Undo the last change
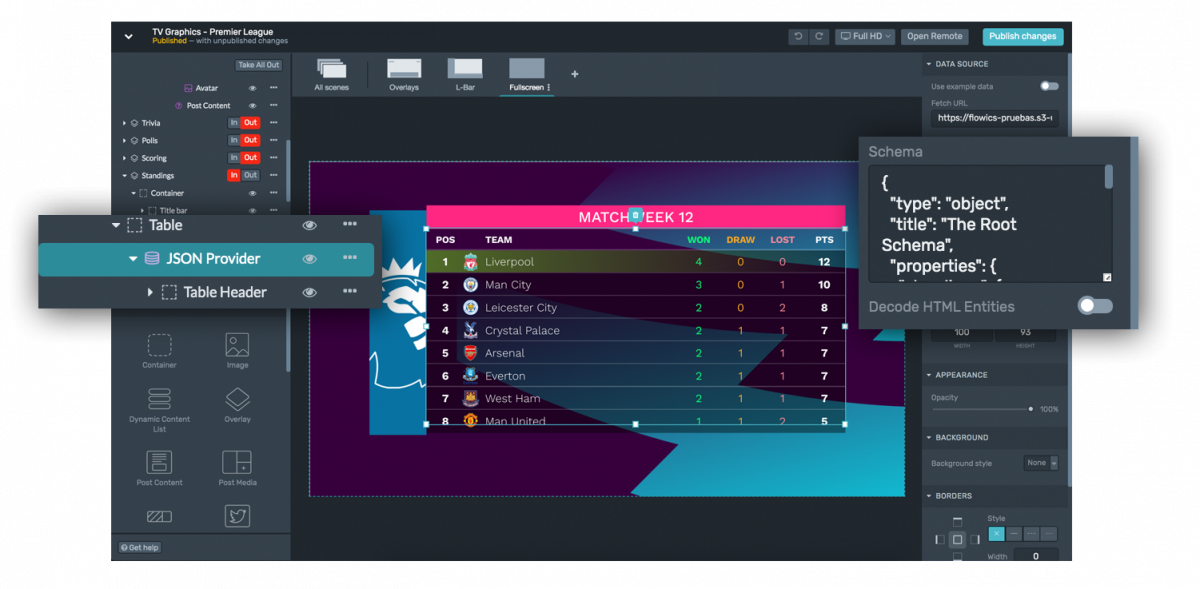This screenshot has width=1200, height=589. pos(798,36)
